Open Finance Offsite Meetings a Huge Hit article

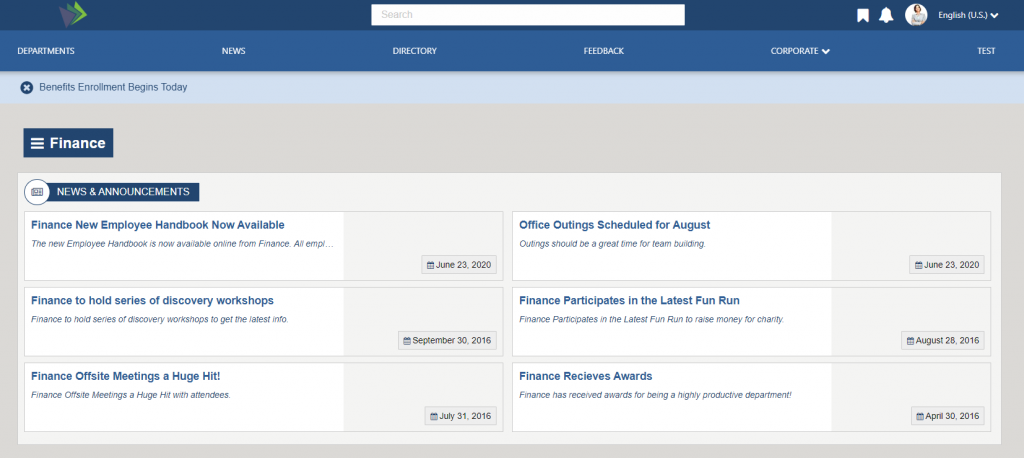tap(125, 376)
